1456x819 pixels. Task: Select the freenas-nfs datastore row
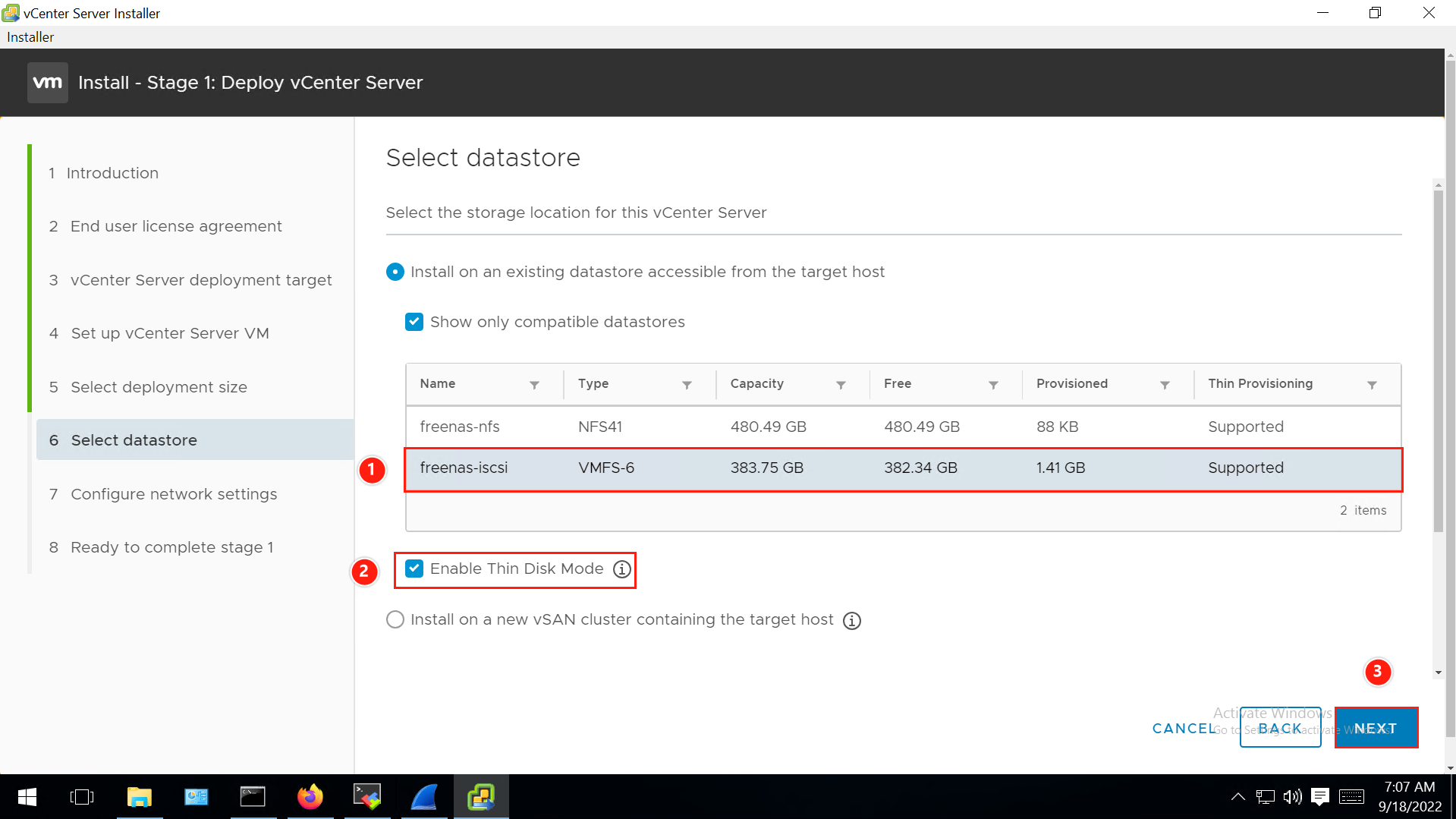pyautogui.click(x=903, y=427)
